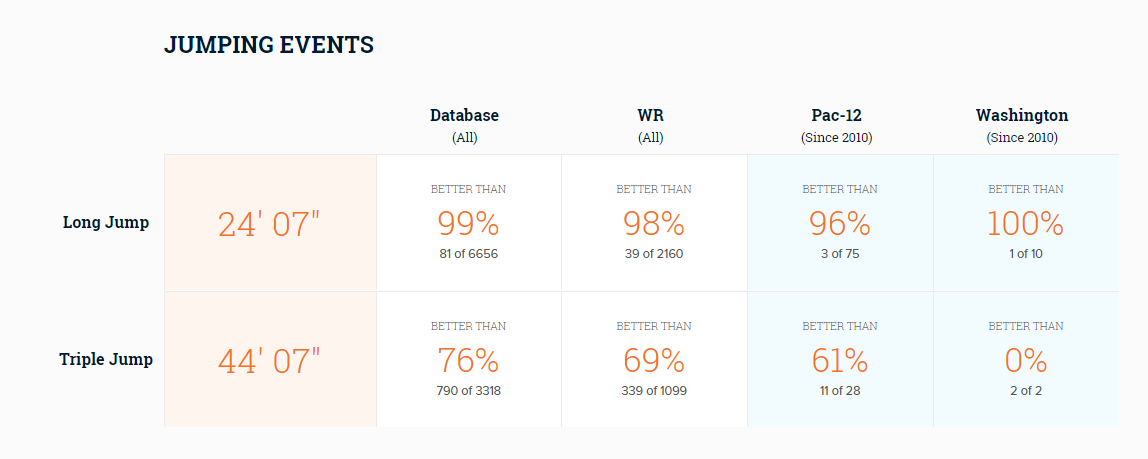Screen dimensions: 1148x459
Task: Click the Triple Jump row label
Action: click(106, 359)
